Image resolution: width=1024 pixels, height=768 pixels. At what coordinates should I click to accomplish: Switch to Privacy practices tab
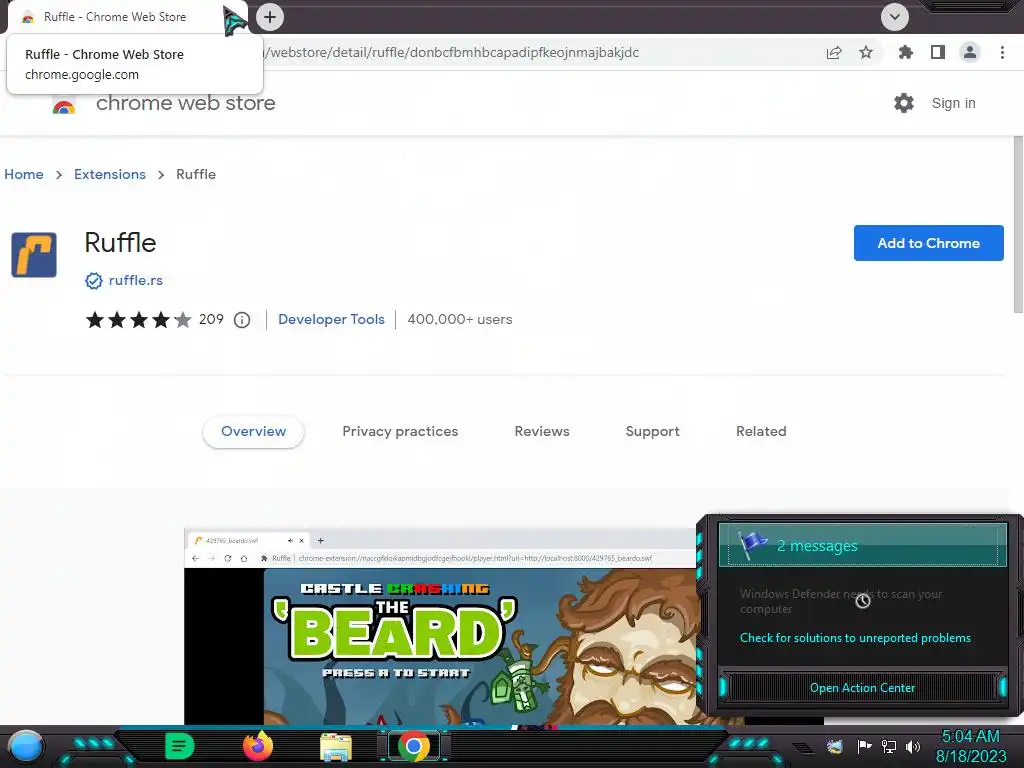pyautogui.click(x=400, y=432)
